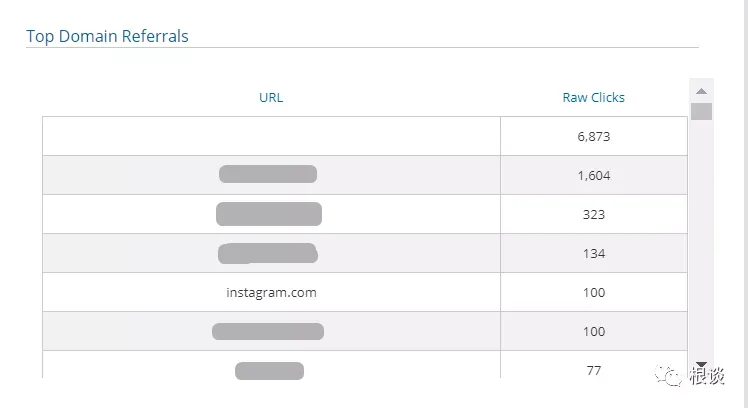Click the 323 raw clicks cell

(x=594, y=214)
